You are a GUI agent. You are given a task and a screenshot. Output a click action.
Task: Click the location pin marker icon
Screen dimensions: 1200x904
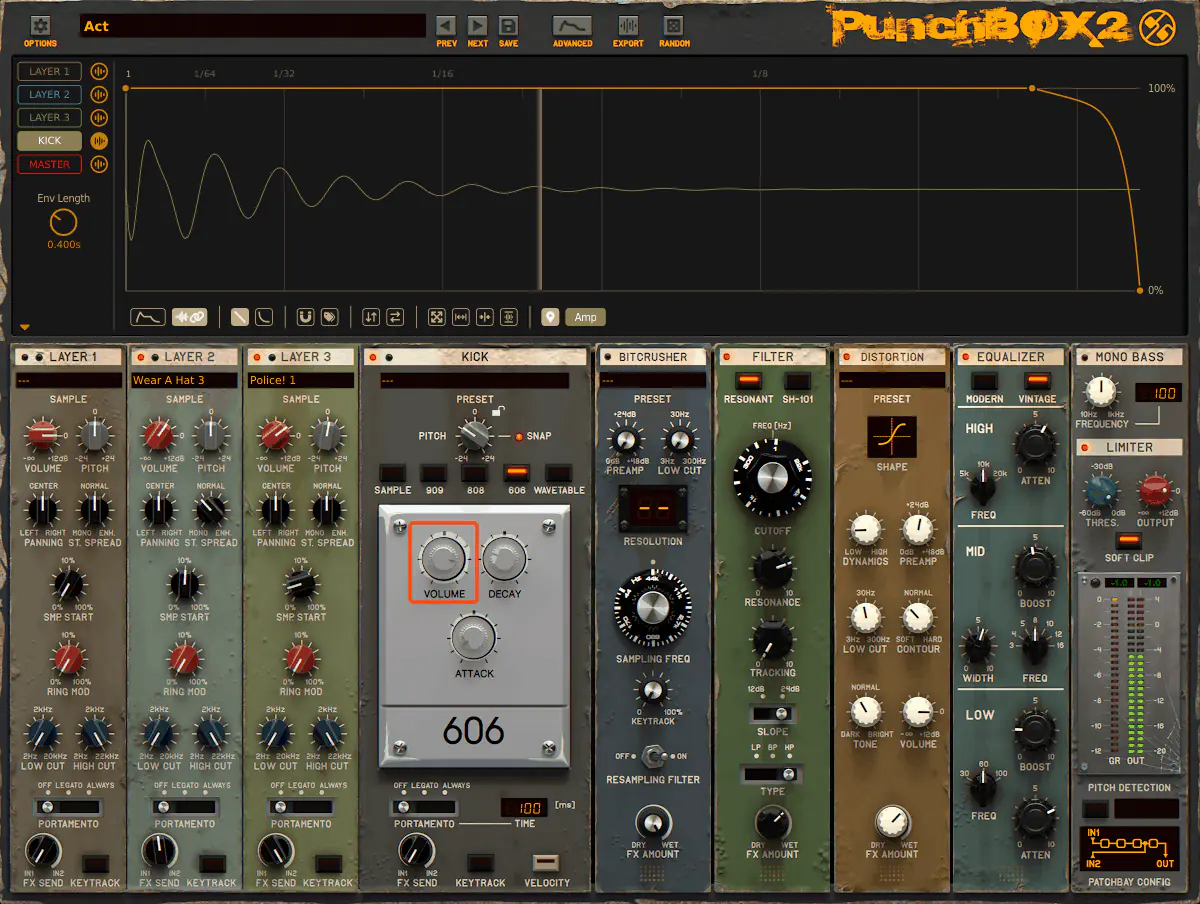click(x=550, y=317)
